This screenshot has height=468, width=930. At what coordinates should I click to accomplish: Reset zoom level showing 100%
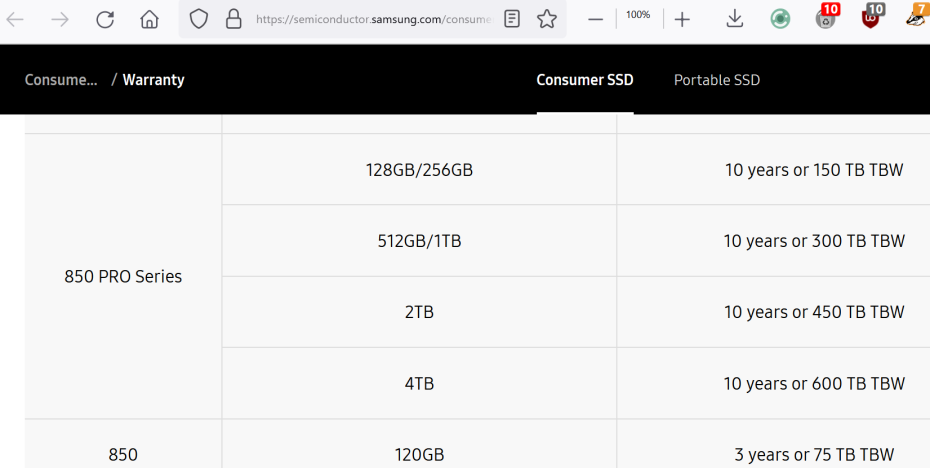pos(638,15)
